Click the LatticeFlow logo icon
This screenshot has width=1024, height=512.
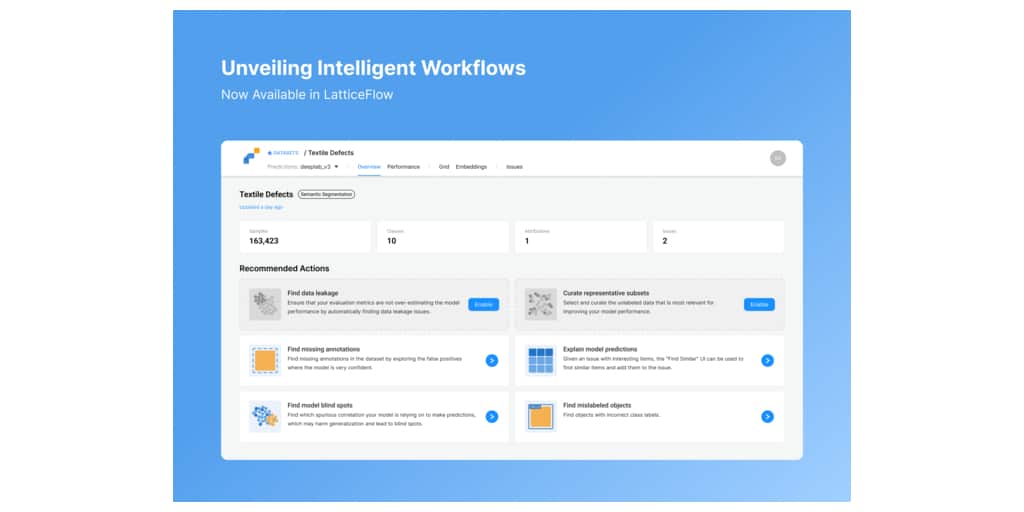[251, 157]
